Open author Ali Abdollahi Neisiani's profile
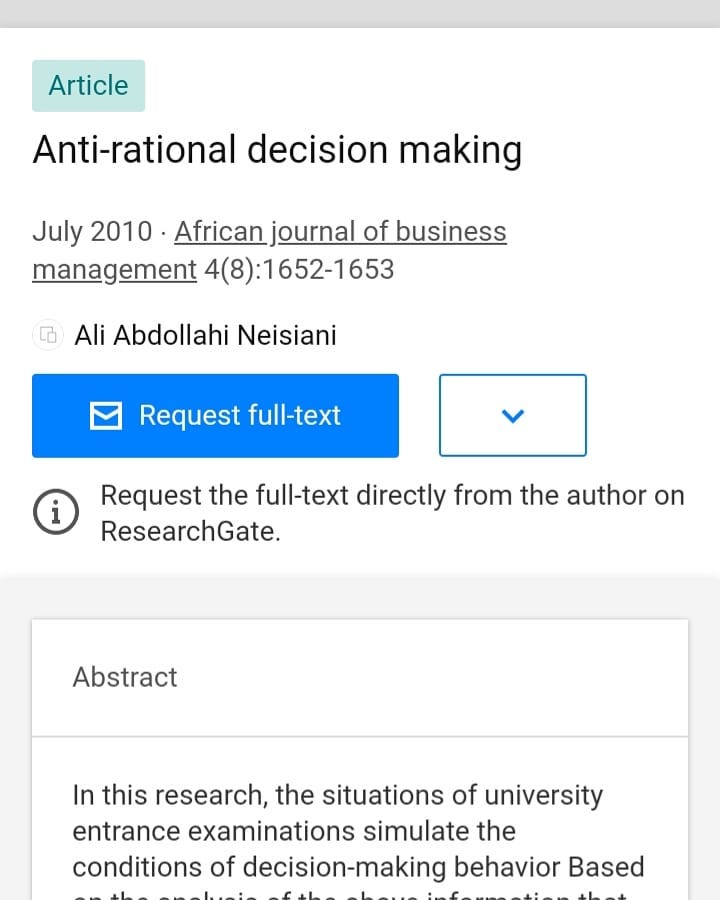The image size is (720, 900). click(205, 335)
